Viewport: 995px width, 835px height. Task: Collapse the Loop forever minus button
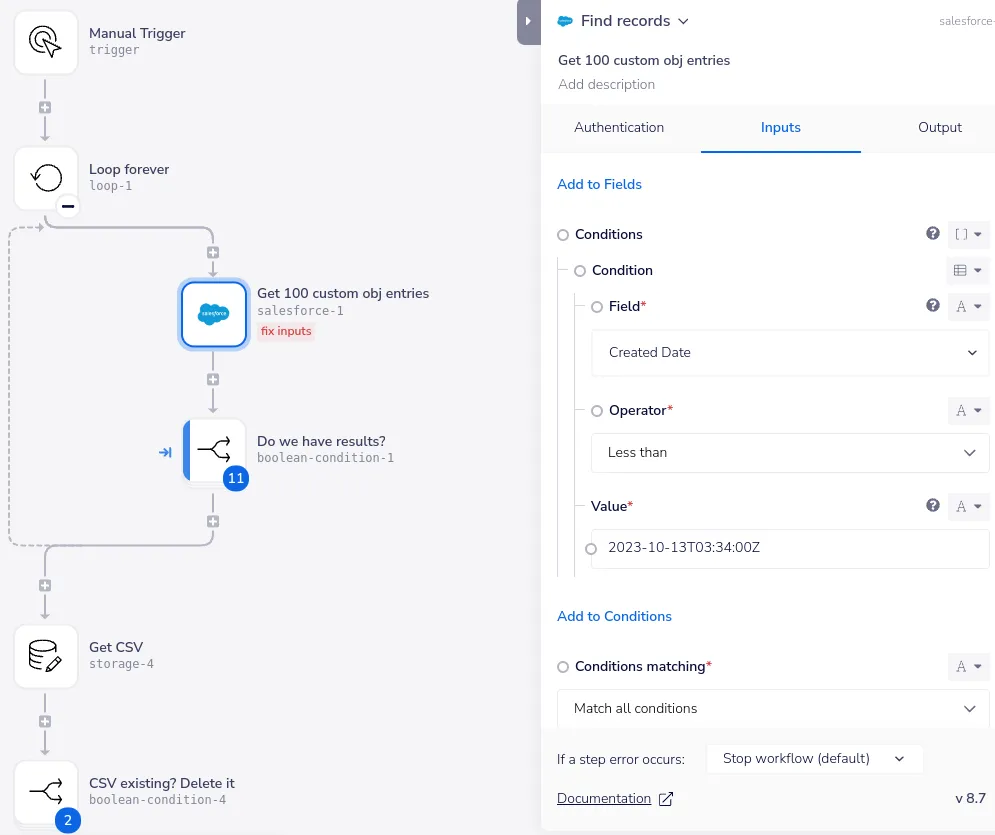pyautogui.click(x=68, y=206)
